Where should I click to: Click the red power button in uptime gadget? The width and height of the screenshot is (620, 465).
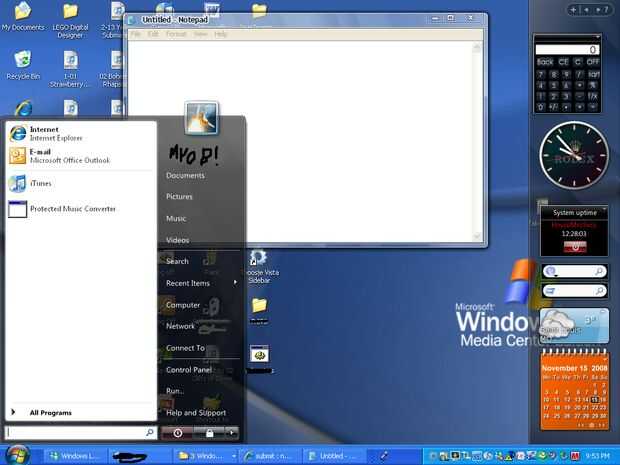click(x=575, y=247)
